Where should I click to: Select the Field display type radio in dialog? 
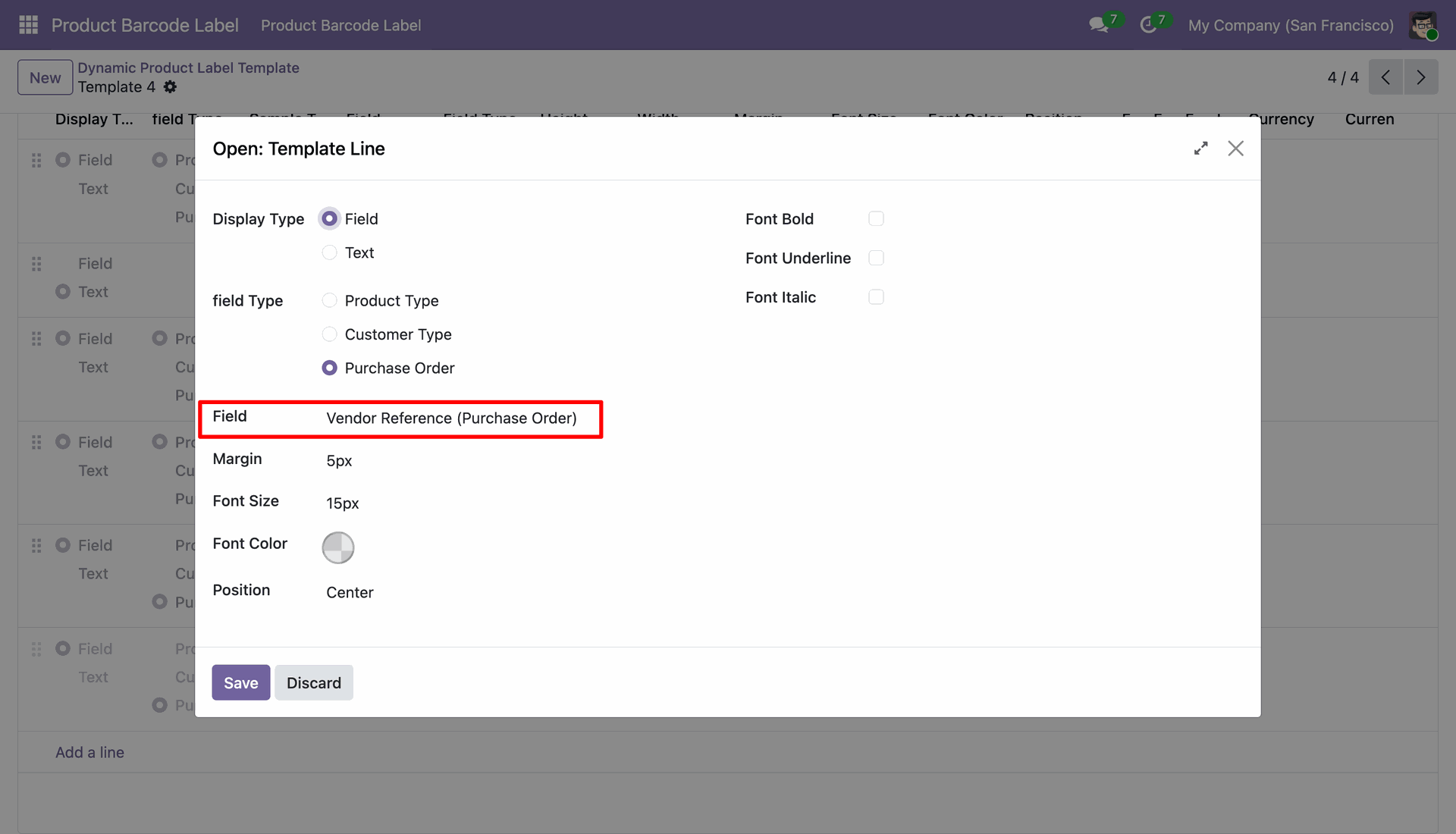coord(329,218)
